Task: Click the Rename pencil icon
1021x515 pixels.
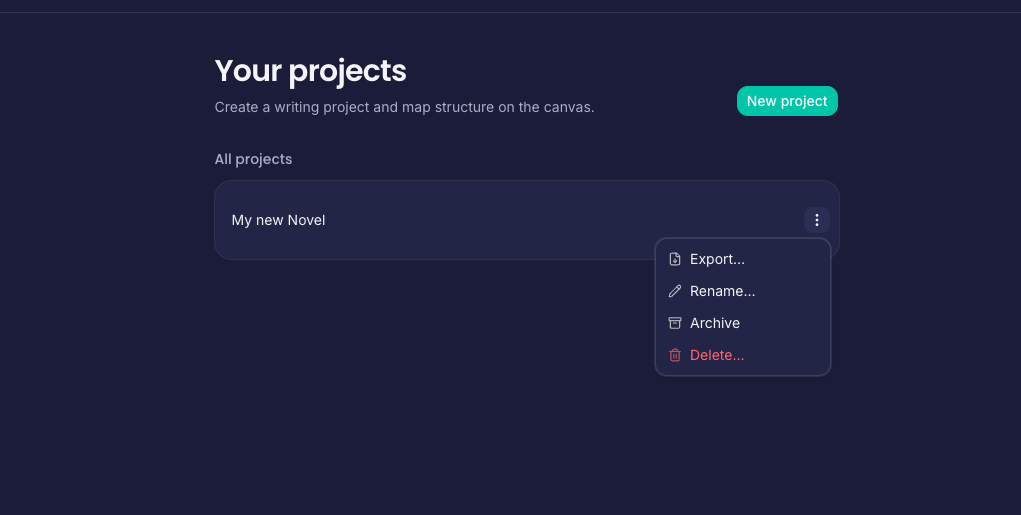Action: tap(675, 291)
